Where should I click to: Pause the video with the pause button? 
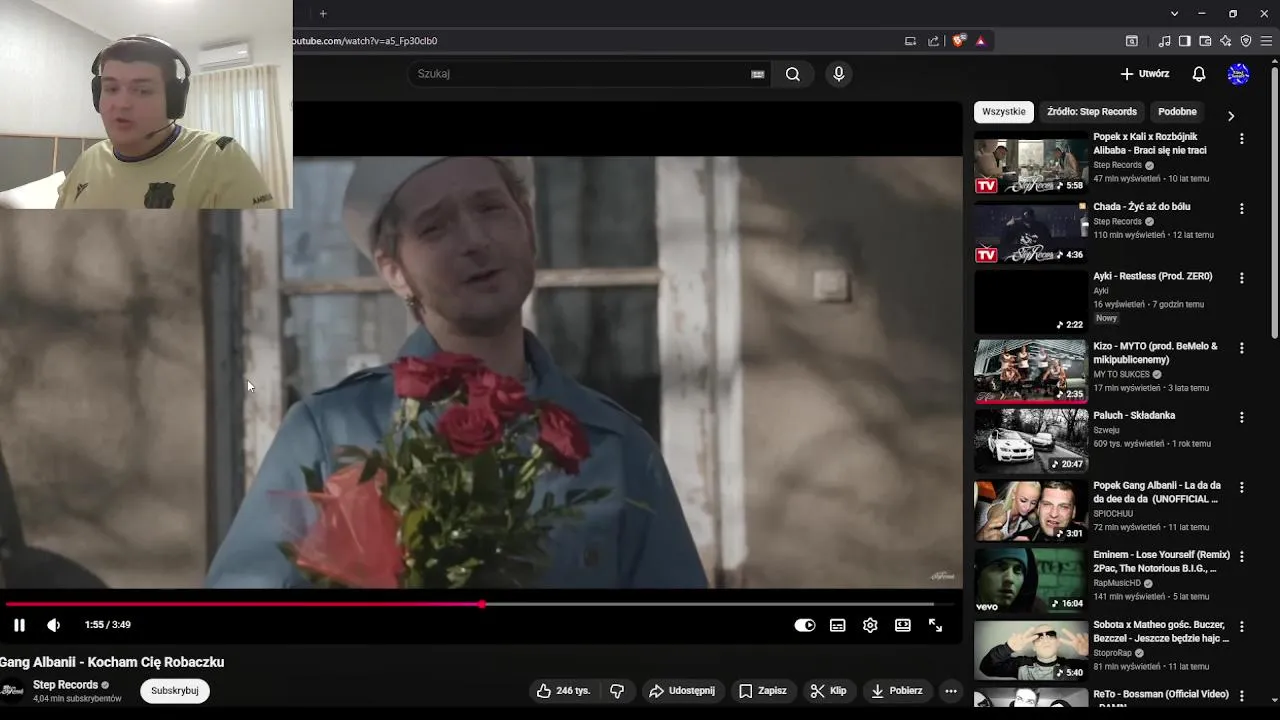tap(19, 625)
